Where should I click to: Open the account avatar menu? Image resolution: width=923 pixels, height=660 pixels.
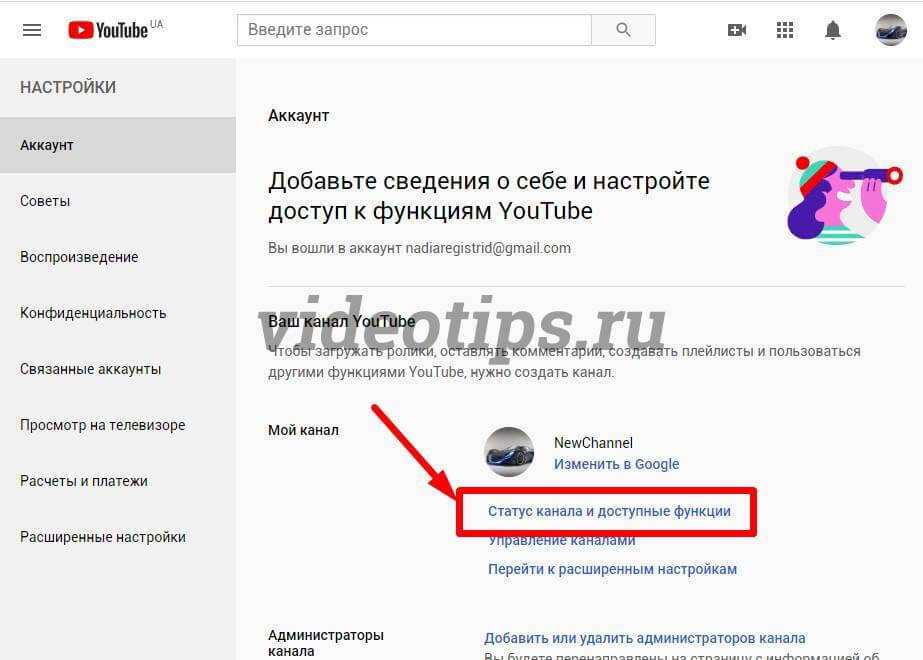tap(891, 29)
